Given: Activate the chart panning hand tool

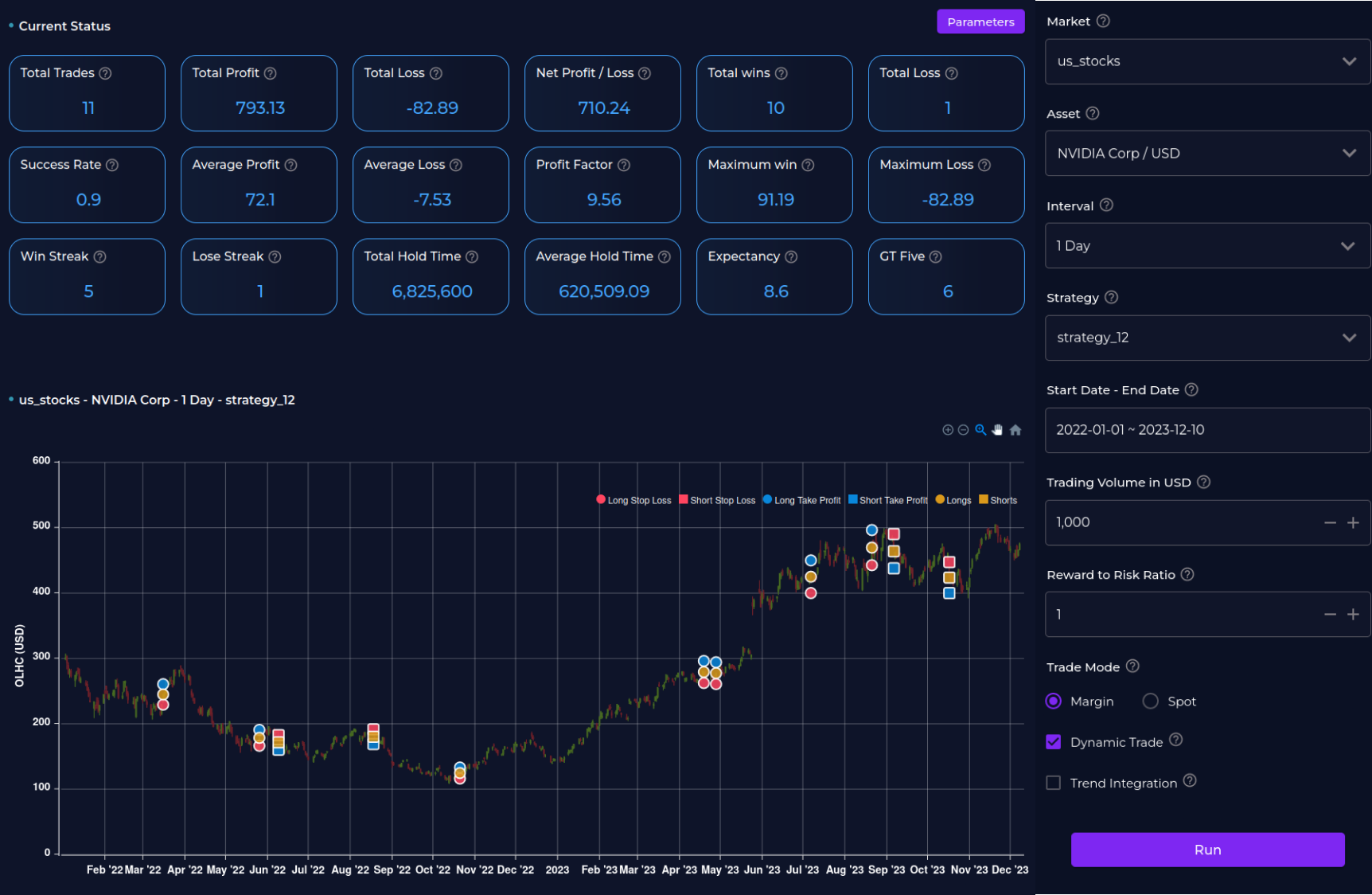Looking at the screenshot, I should [997, 430].
